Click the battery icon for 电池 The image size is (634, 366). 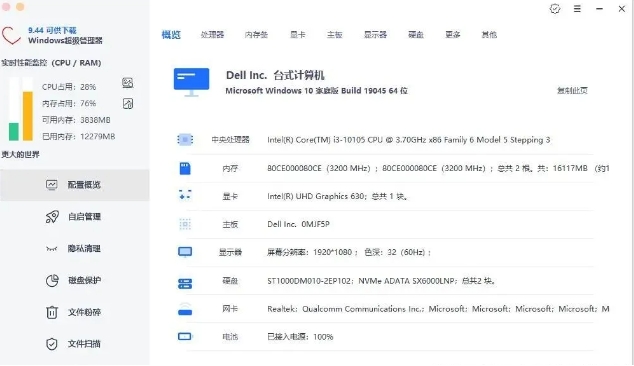pyautogui.click(x=185, y=336)
